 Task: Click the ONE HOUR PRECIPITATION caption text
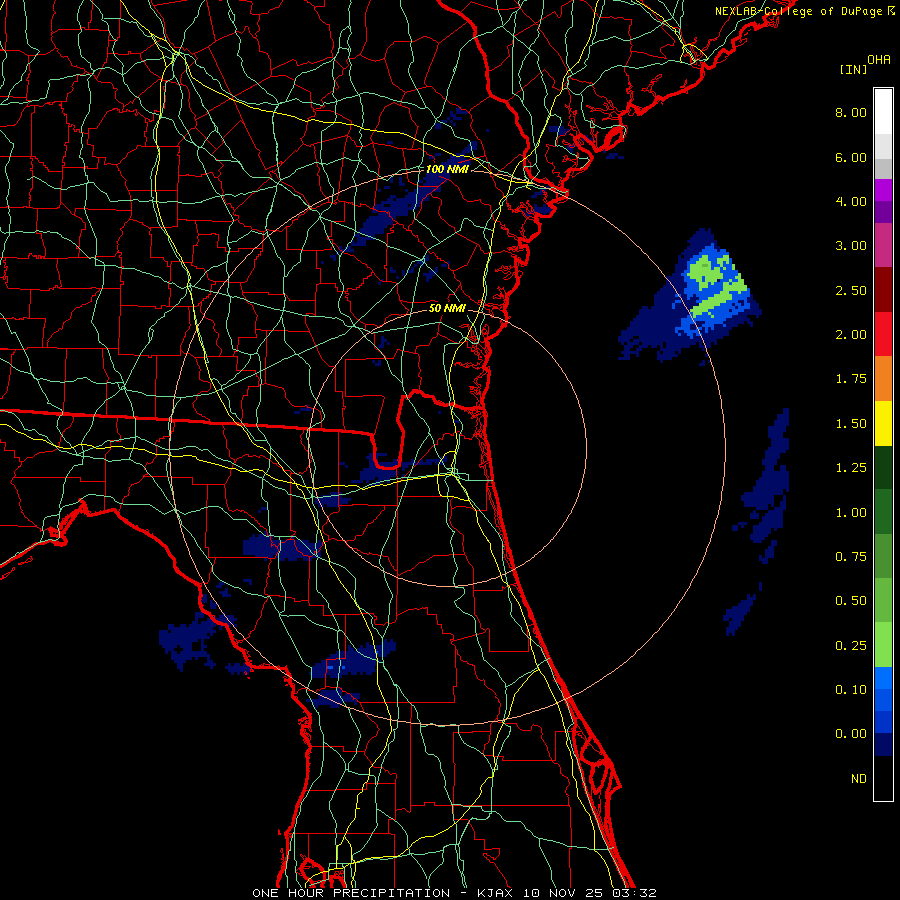pos(351,893)
